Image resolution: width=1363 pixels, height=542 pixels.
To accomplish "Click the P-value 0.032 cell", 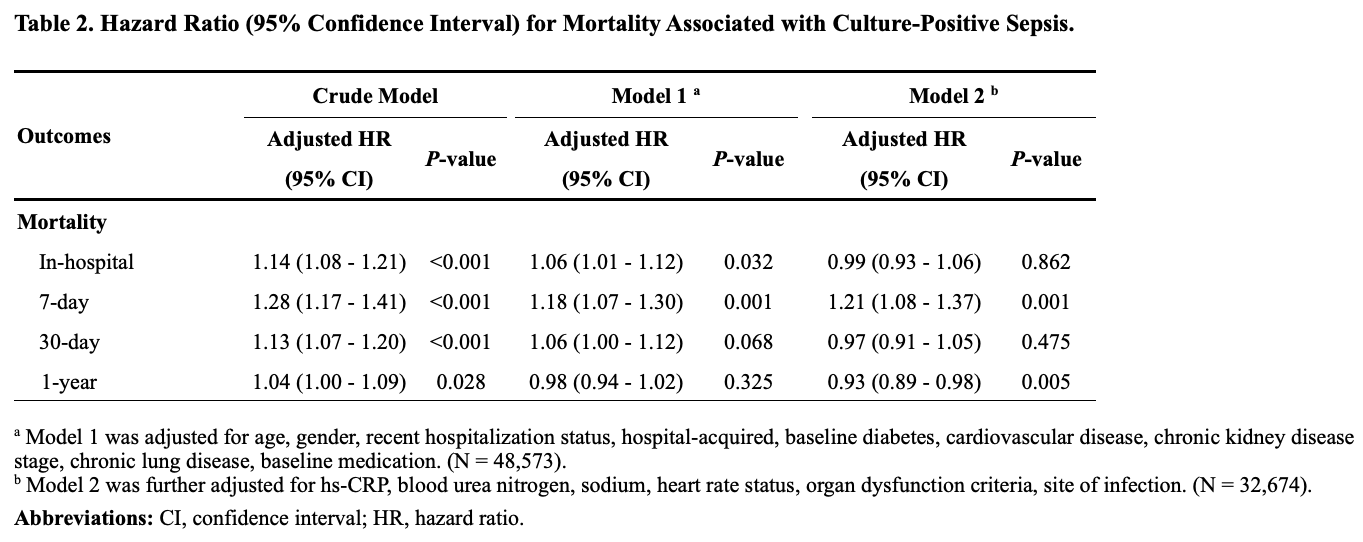I will coord(748,262).
